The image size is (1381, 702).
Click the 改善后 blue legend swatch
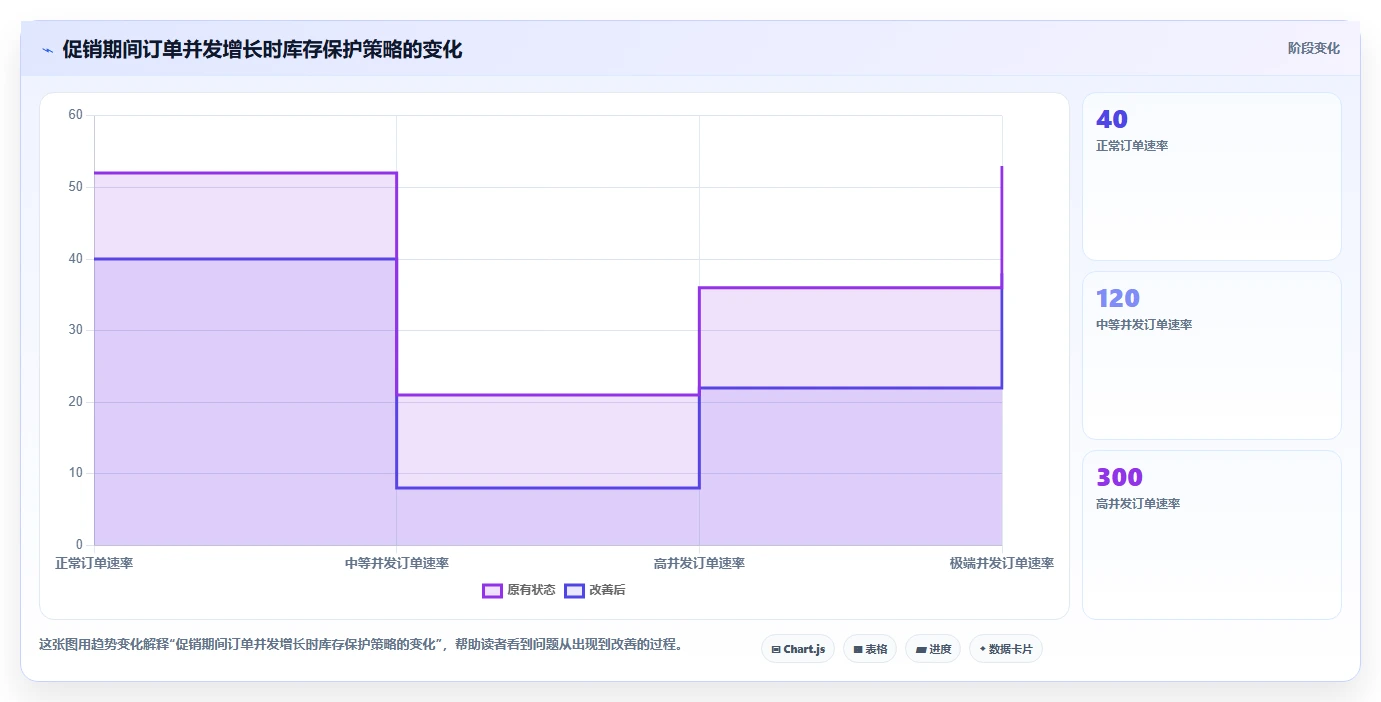point(574,590)
